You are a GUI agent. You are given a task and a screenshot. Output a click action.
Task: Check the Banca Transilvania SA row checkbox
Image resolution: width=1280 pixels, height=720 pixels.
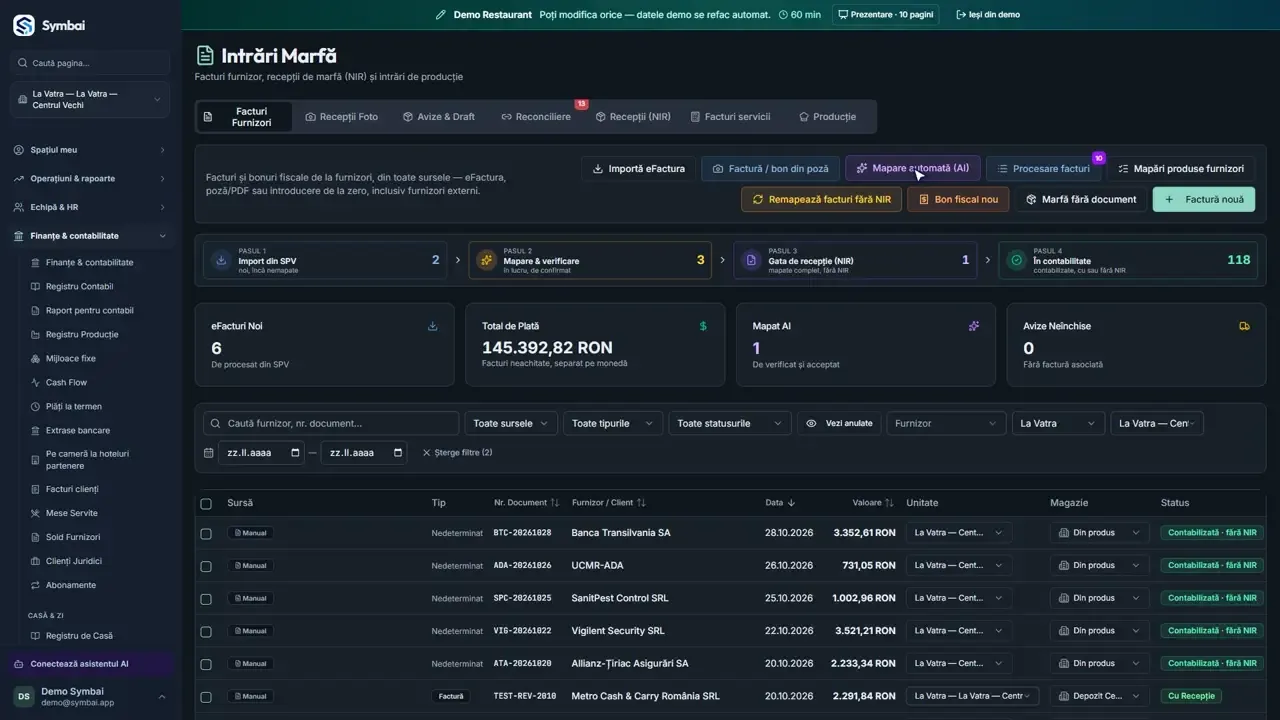pos(206,534)
